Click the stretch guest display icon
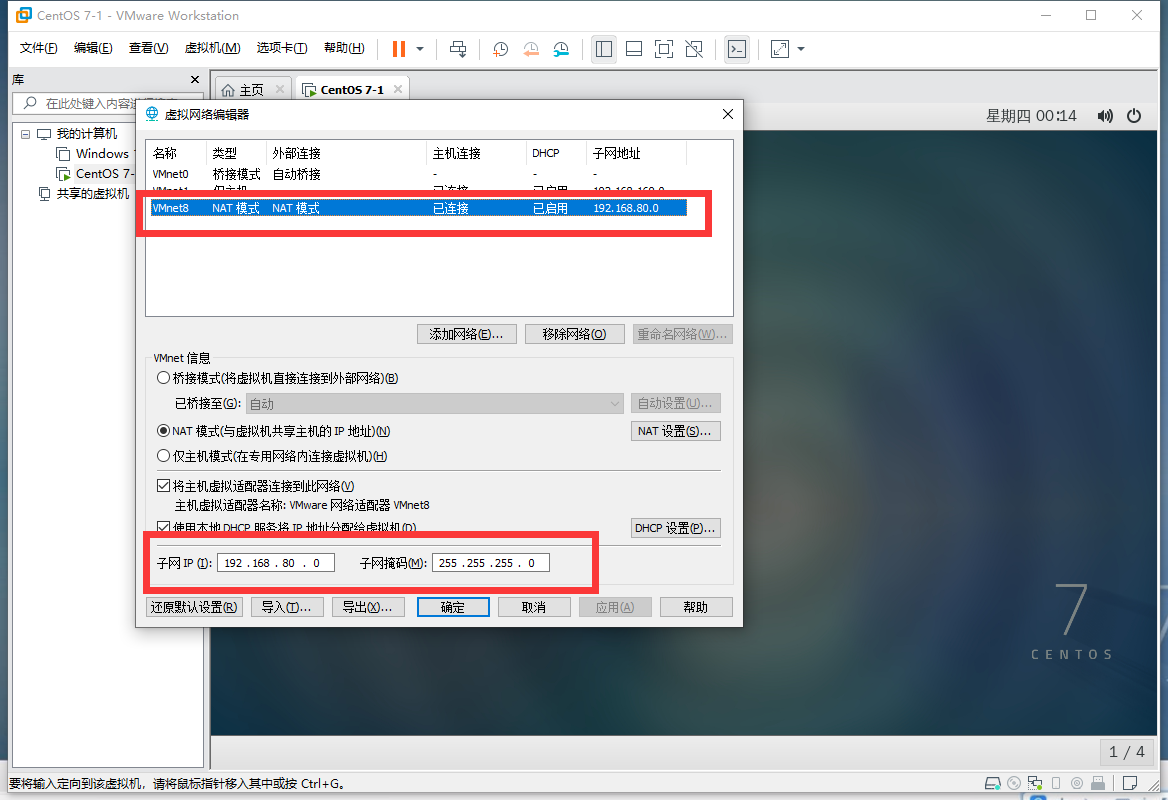Image resolution: width=1168 pixels, height=800 pixels. pyautogui.click(x=780, y=49)
